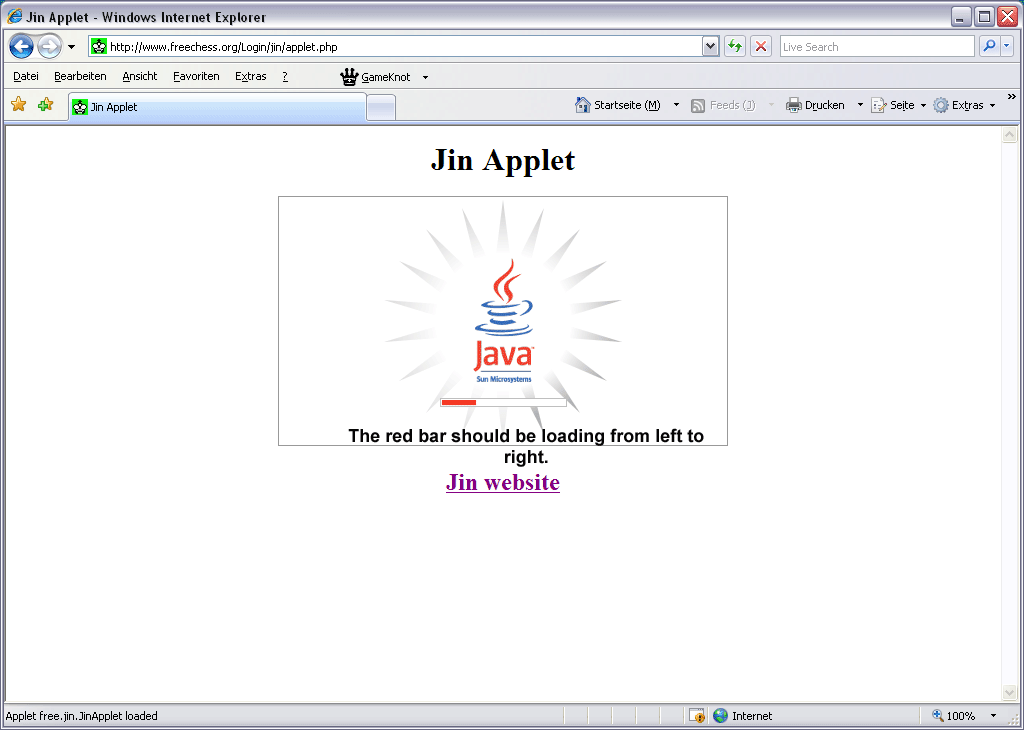Click the Internet Explorer title bar icon
1024x730 pixels.
point(14,16)
